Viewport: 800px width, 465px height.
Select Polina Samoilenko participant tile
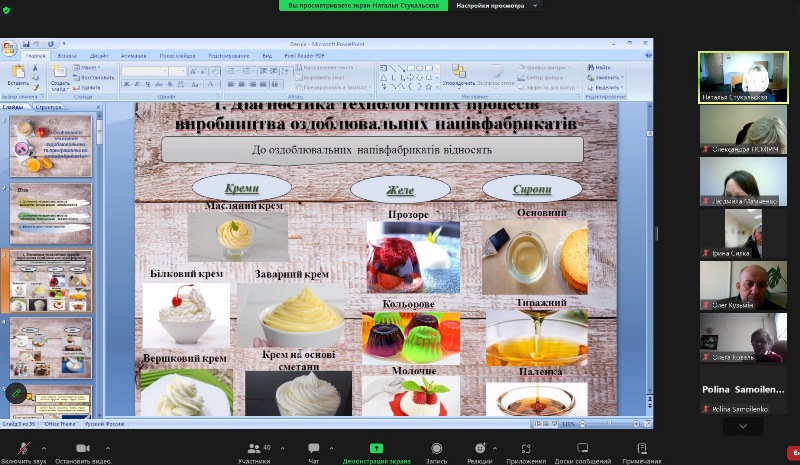tap(743, 389)
